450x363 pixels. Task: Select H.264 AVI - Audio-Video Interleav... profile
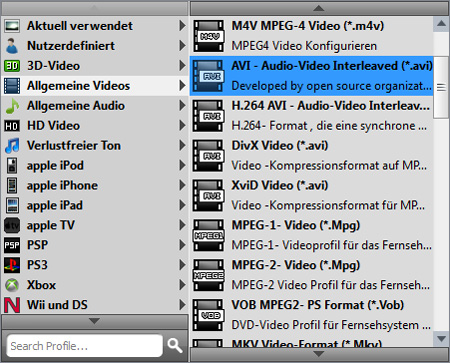pyautogui.click(x=312, y=116)
